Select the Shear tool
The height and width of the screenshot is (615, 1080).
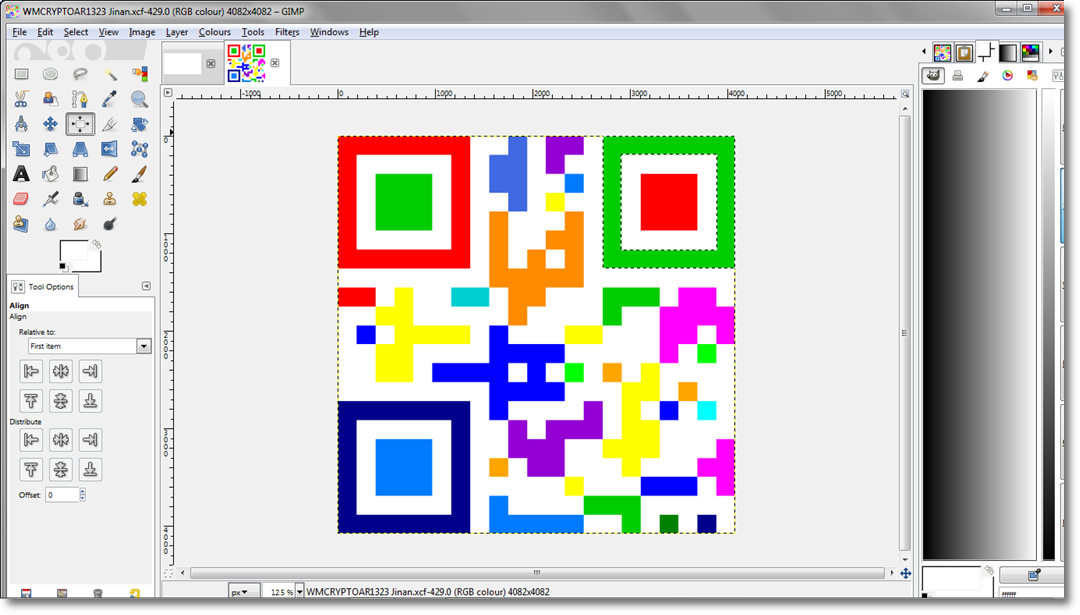click(x=50, y=149)
